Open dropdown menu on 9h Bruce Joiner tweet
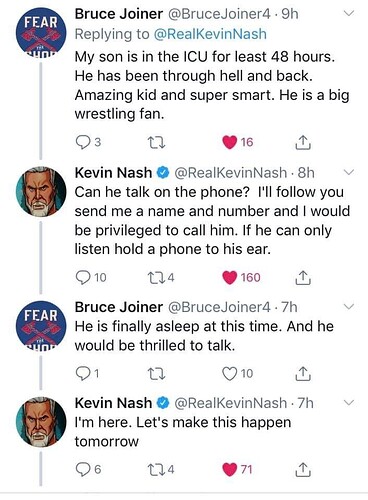 pos(348,14)
